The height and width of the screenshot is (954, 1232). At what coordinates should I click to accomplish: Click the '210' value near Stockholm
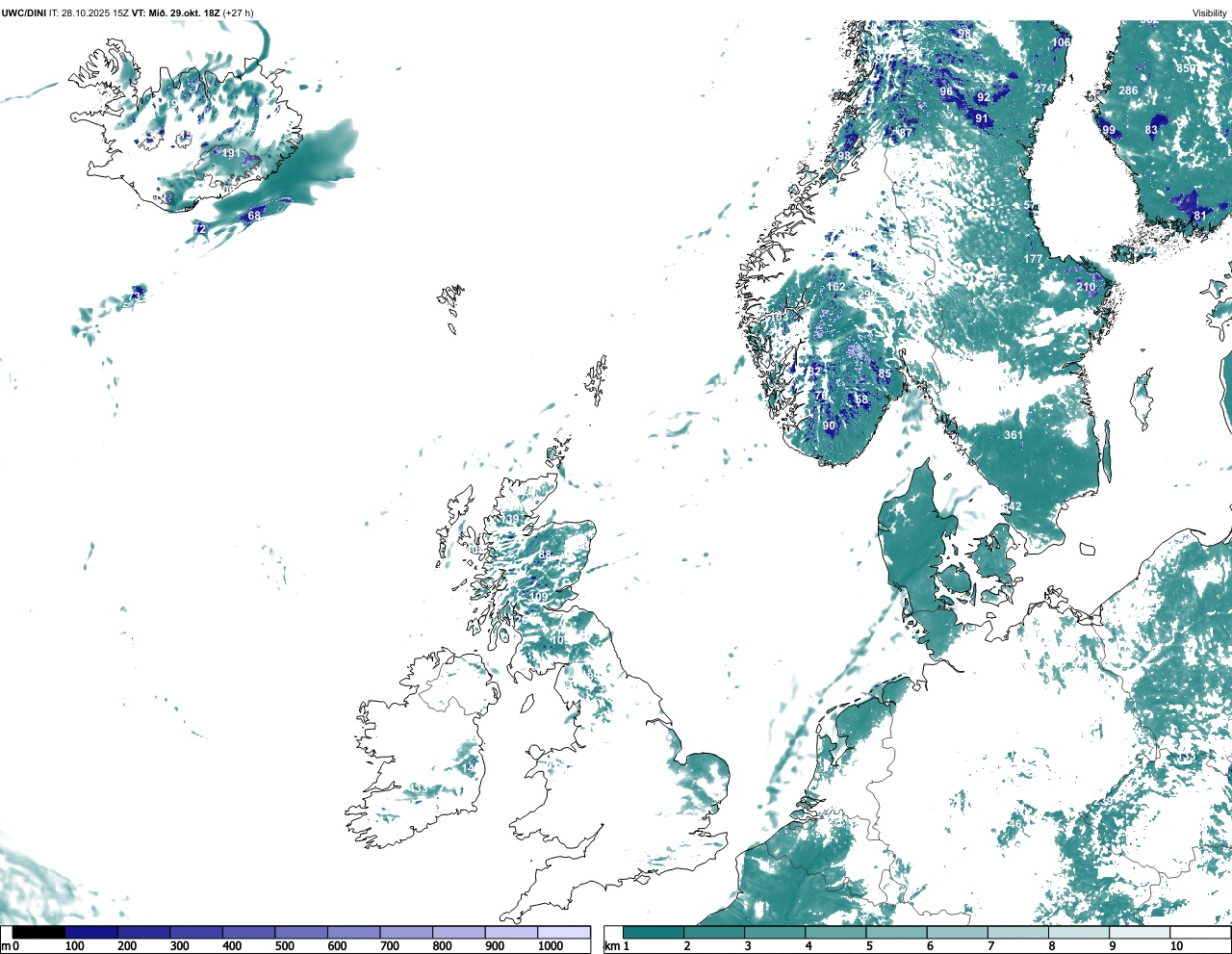pyautogui.click(x=1087, y=287)
